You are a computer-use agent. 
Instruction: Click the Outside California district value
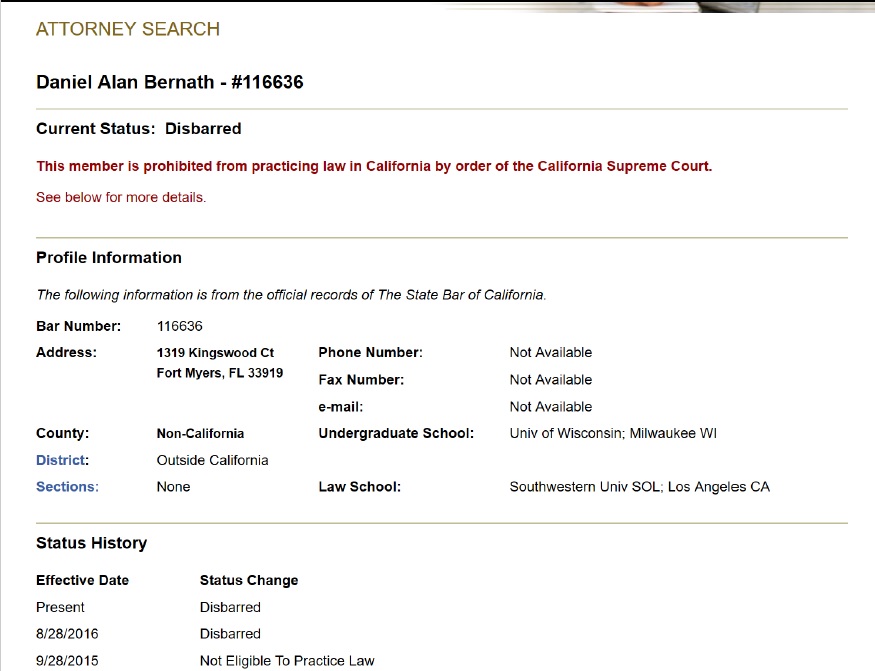[213, 460]
